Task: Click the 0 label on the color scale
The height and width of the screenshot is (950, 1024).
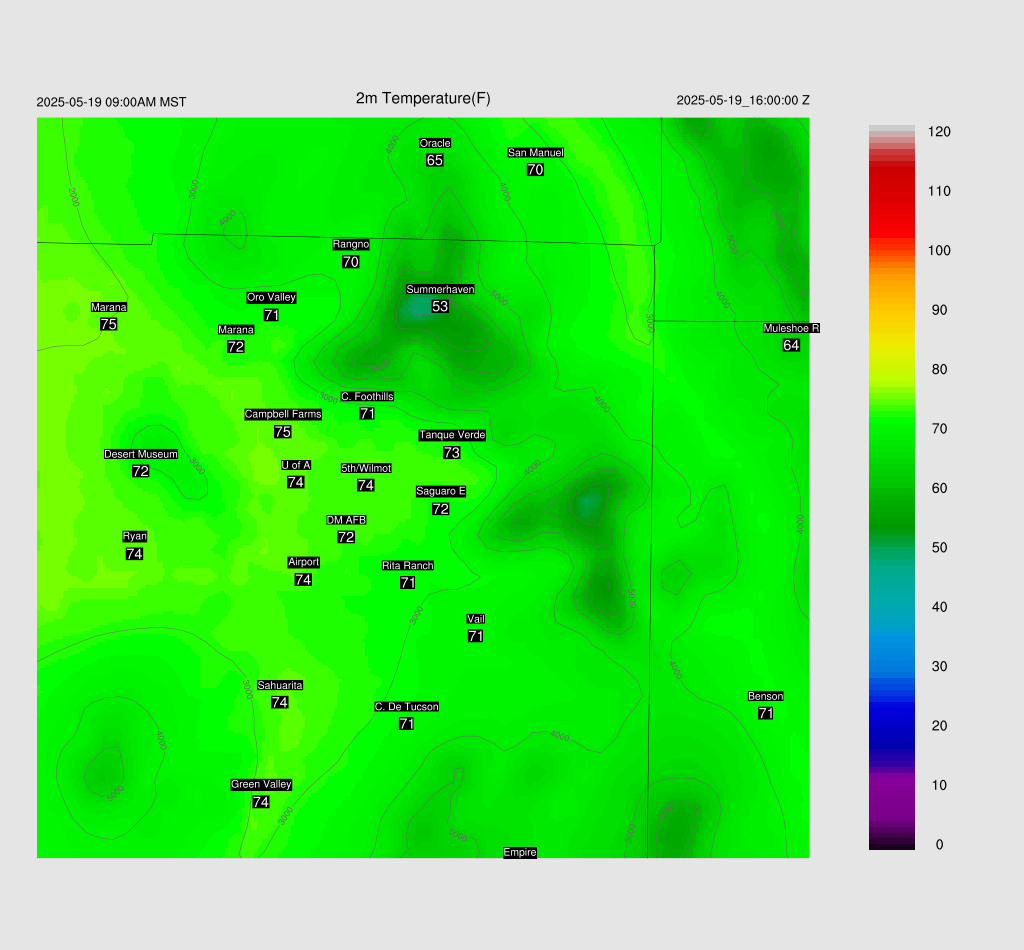Action: pos(939,845)
